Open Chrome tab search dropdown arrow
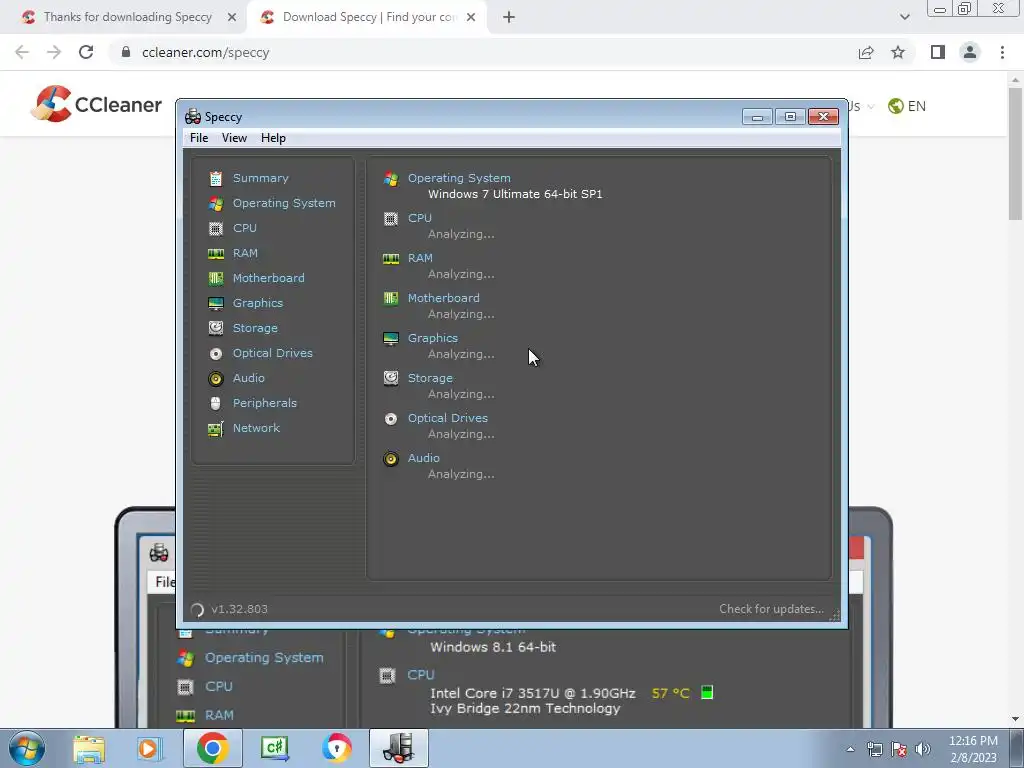 click(904, 17)
